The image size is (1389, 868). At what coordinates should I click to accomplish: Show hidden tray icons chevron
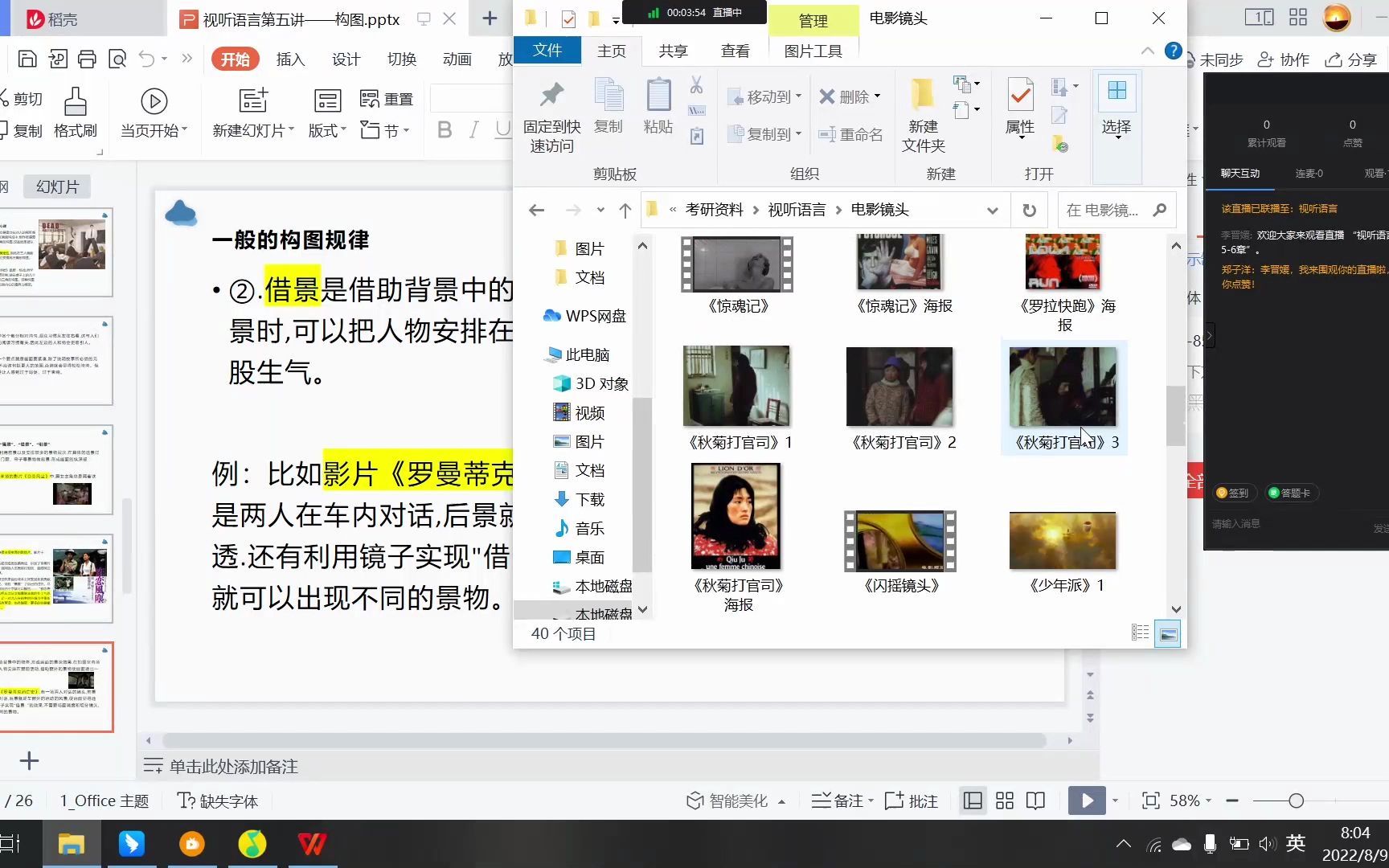(x=1123, y=844)
